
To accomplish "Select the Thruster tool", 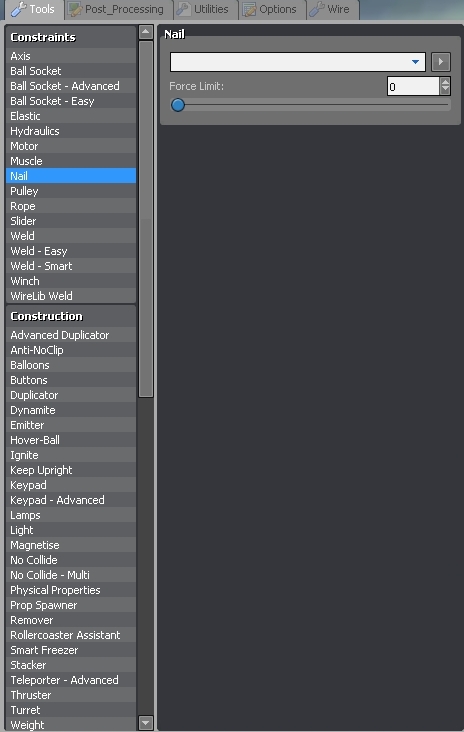I will click(x=71, y=695).
